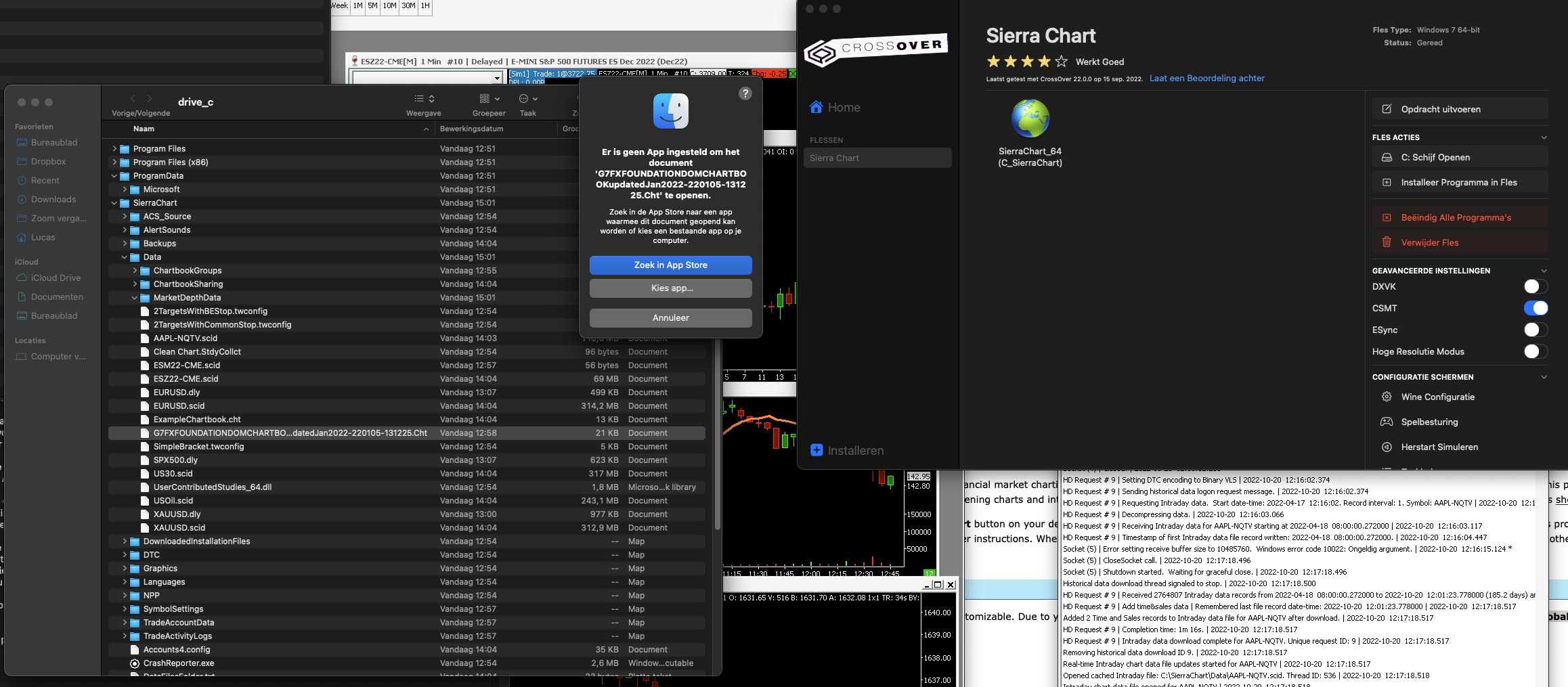Click the Kies app… button
Viewport: 1568px width, 687px height.
pos(670,288)
